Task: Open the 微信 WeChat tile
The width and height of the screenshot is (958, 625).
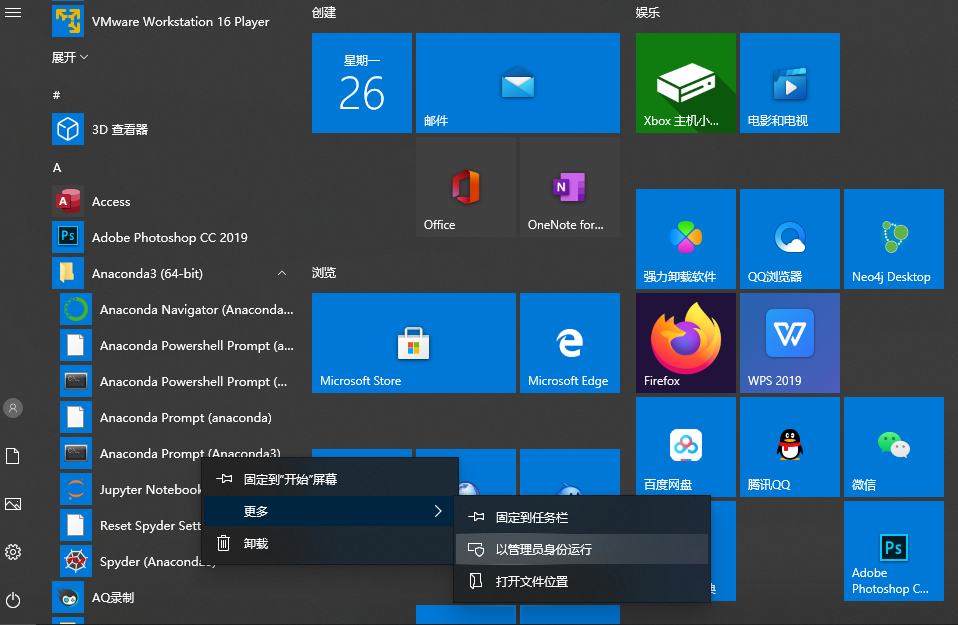Action: [893, 447]
